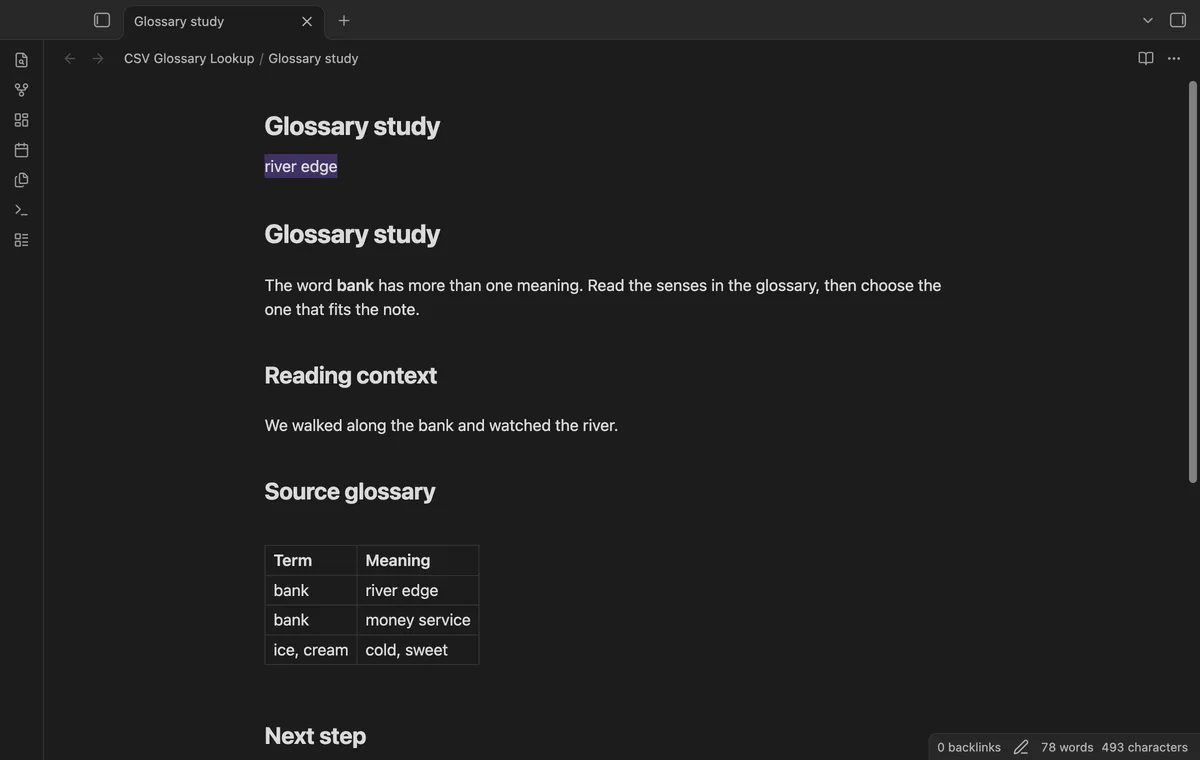Open today's daily note calendar icon
The image size is (1200, 760).
(x=22, y=150)
